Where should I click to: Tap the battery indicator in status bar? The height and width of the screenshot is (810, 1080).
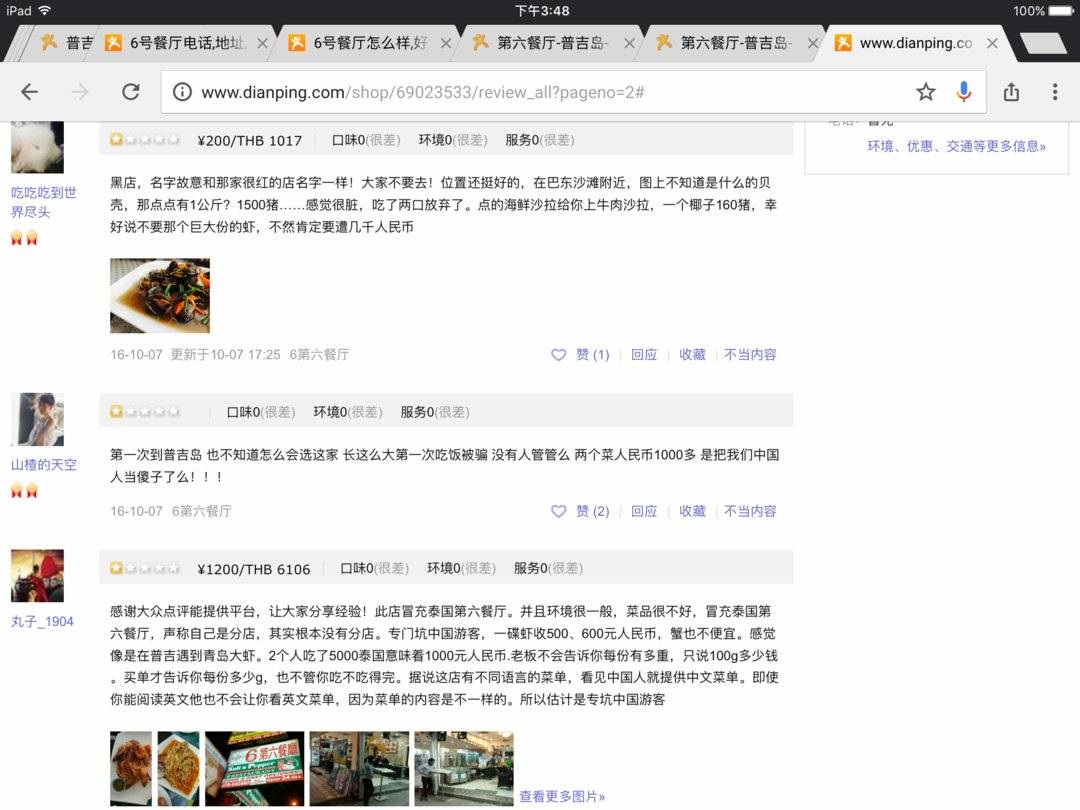pyautogui.click(x=1059, y=10)
